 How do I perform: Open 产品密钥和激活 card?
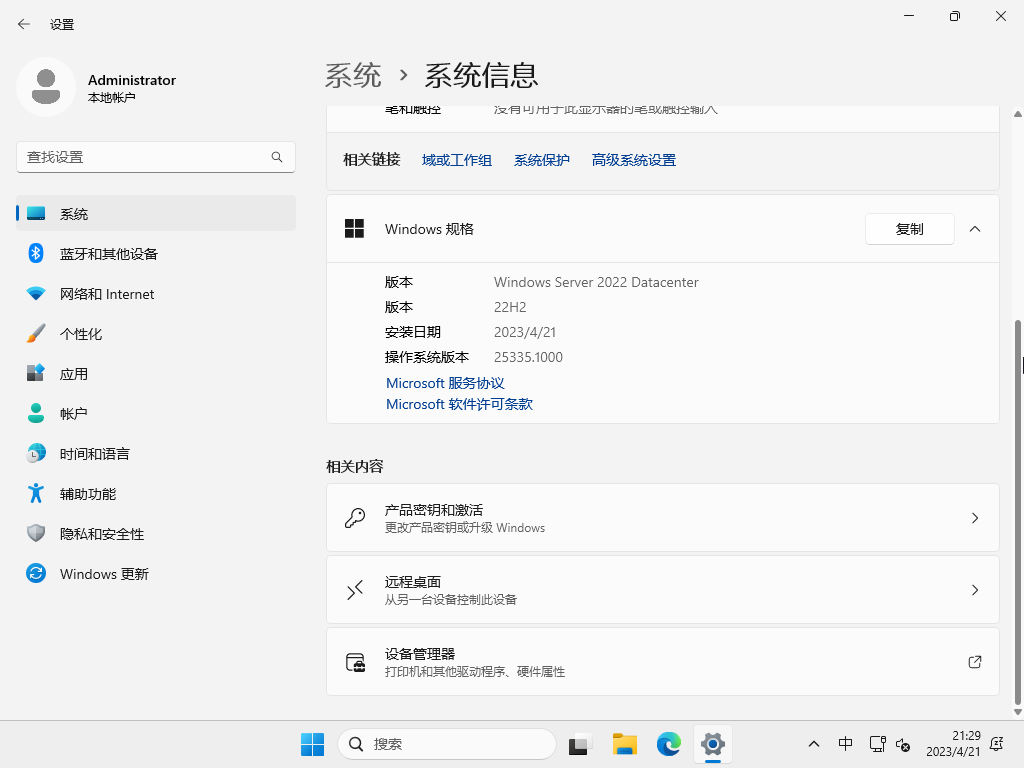point(663,518)
